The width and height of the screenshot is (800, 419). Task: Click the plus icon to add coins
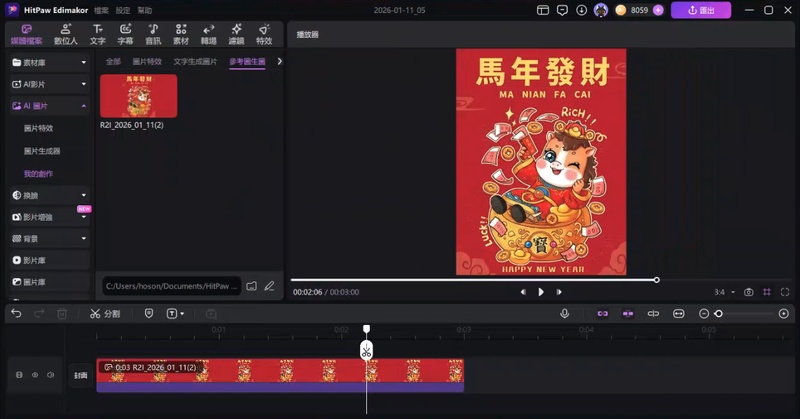point(658,10)
